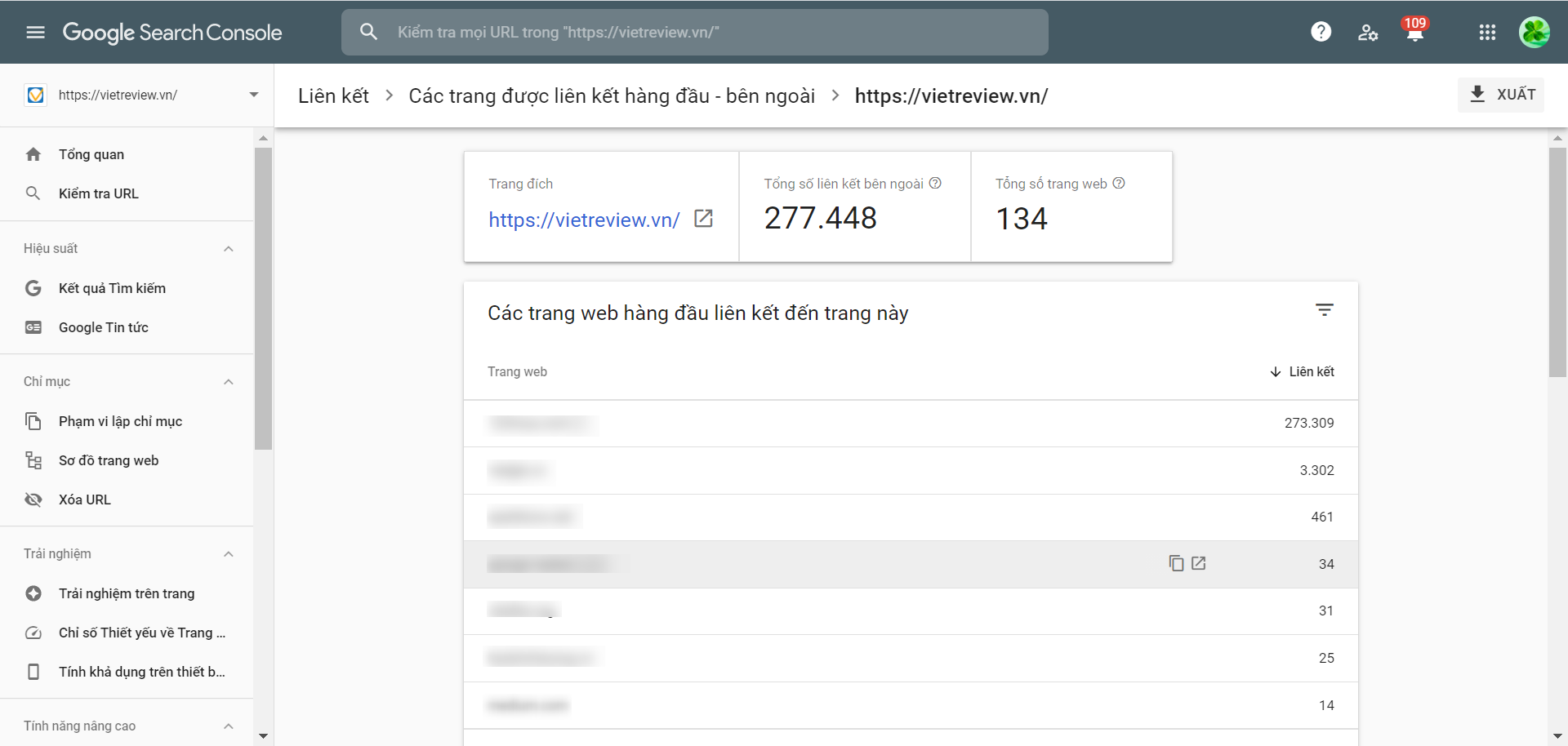The height and width of the screenshot is (746, 1568).
Task: Open Sơ đồ trang web
Action: tap(109, 460)
